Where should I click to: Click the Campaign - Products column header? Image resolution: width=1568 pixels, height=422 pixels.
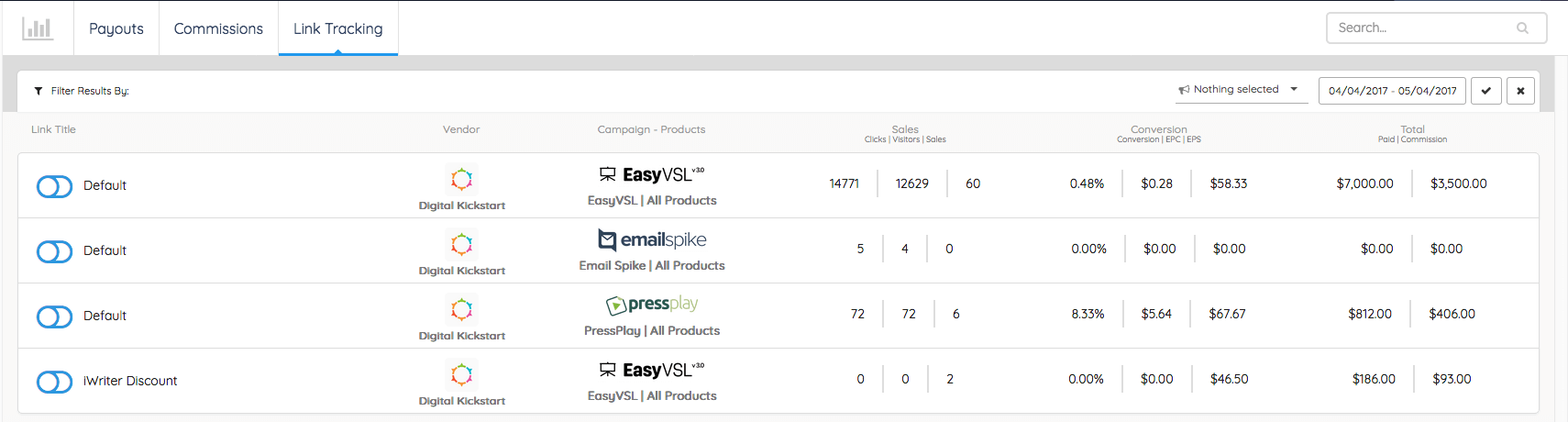click(x=651, y=129)
